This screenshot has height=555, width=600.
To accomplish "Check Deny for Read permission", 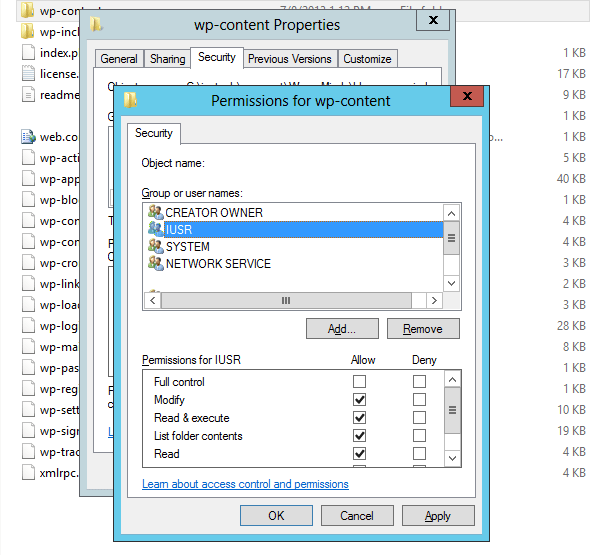I will coord(419,454).
